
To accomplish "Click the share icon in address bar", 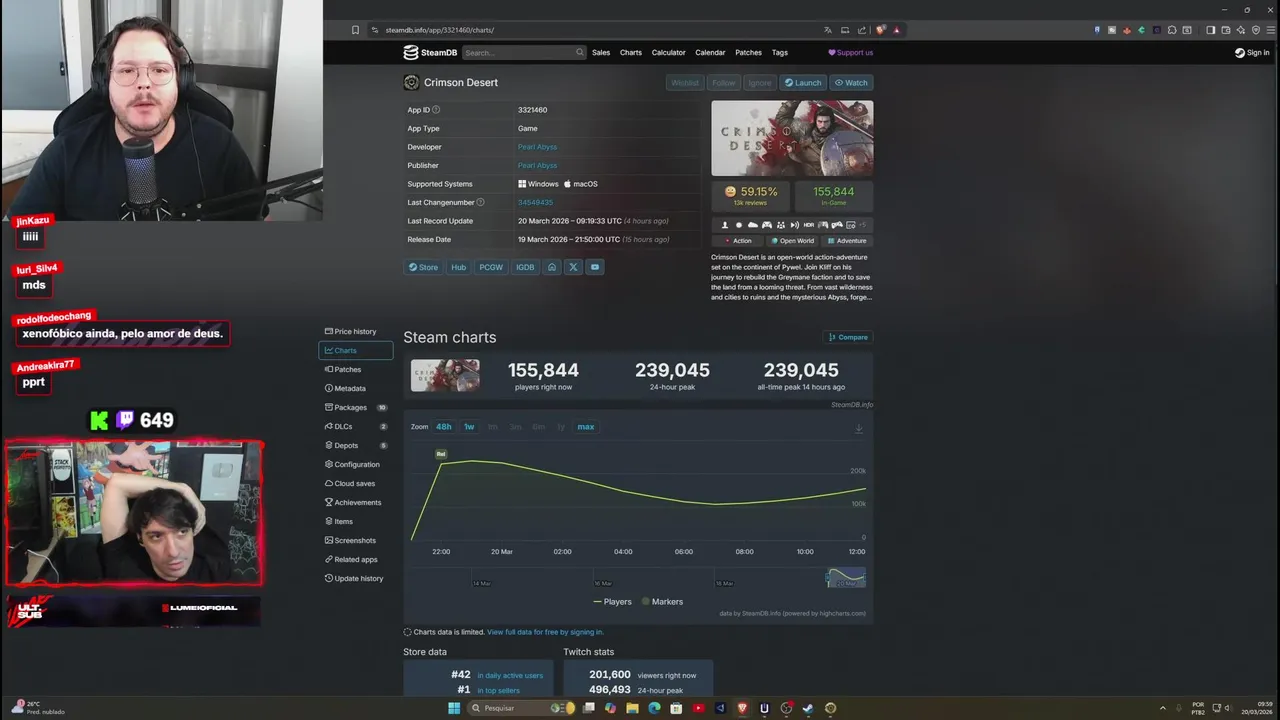I will point(862,30).
